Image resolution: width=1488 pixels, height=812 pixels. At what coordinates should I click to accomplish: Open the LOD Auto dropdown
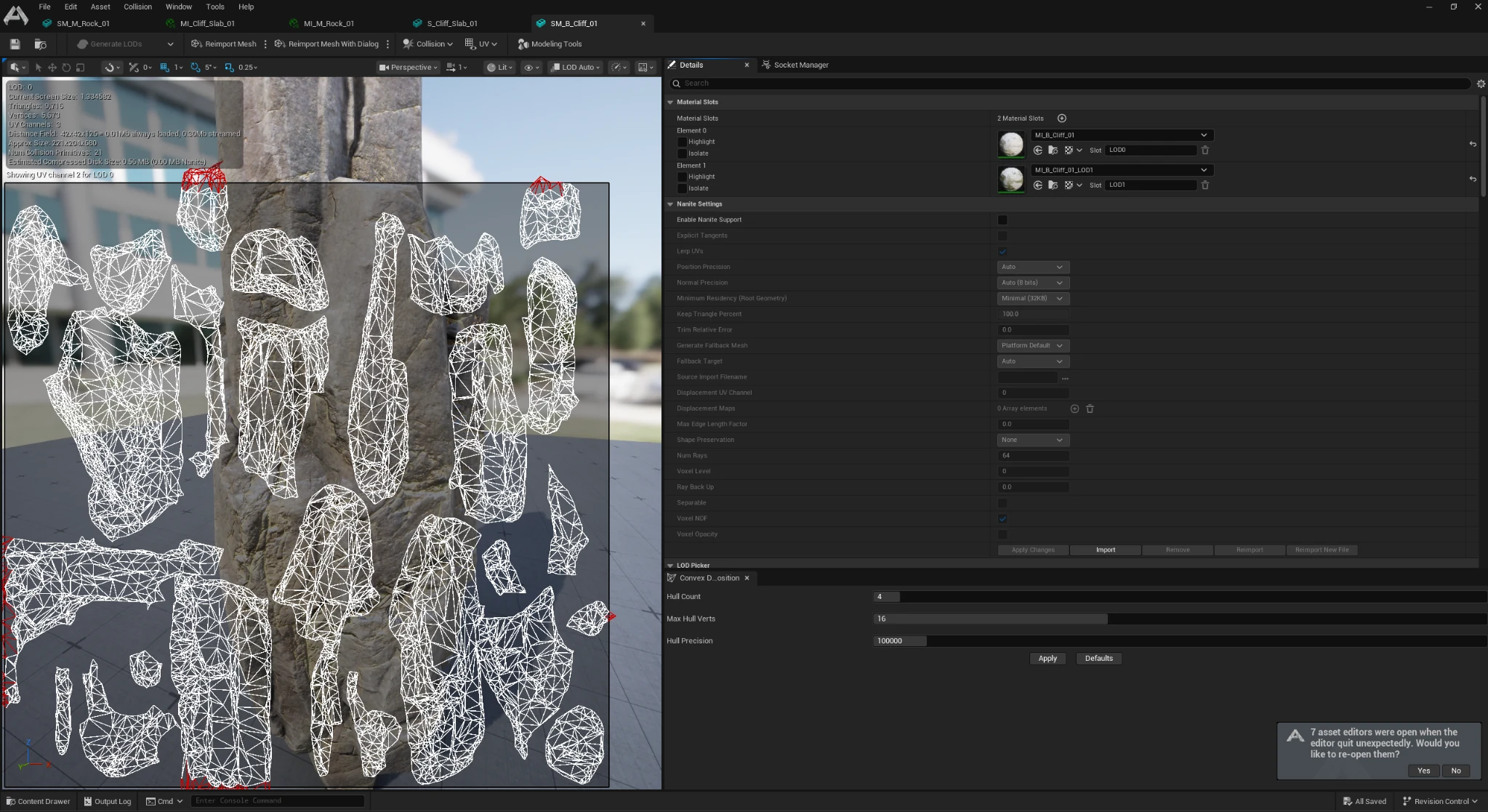coord(575,68)
